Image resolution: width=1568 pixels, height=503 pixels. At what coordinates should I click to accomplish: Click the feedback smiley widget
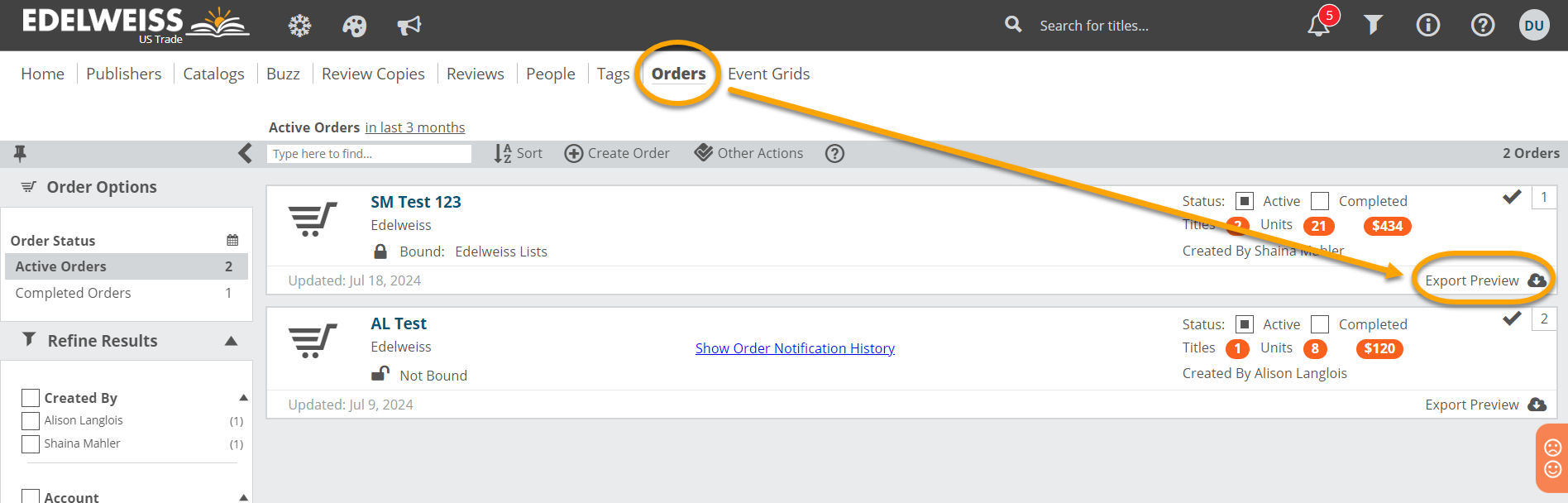pyautogui.click(x=1552, y=458)
